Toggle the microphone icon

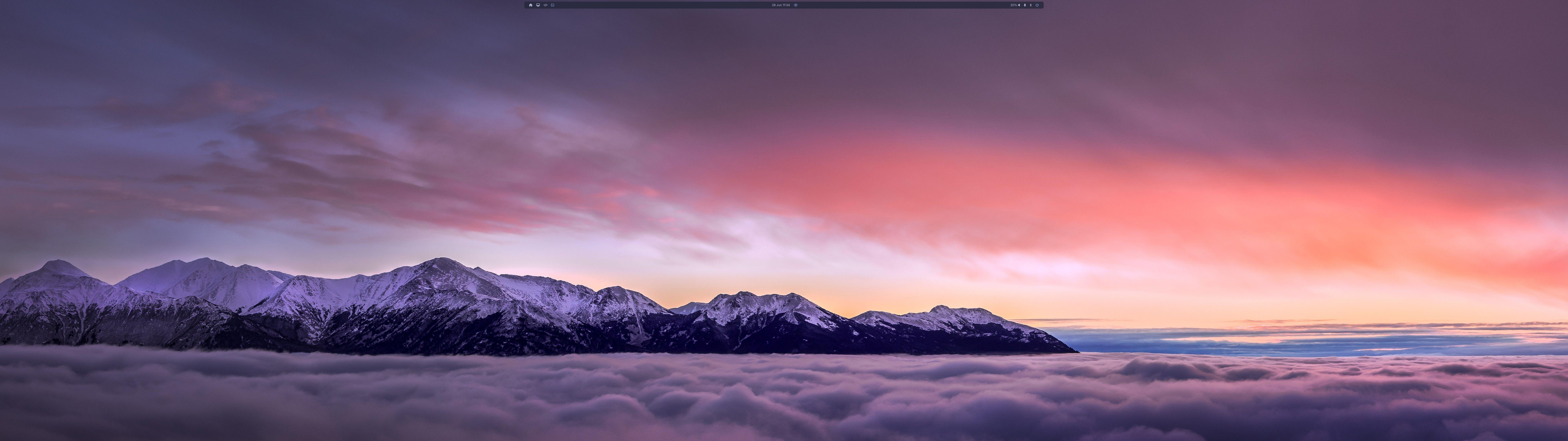(1025, 5)
